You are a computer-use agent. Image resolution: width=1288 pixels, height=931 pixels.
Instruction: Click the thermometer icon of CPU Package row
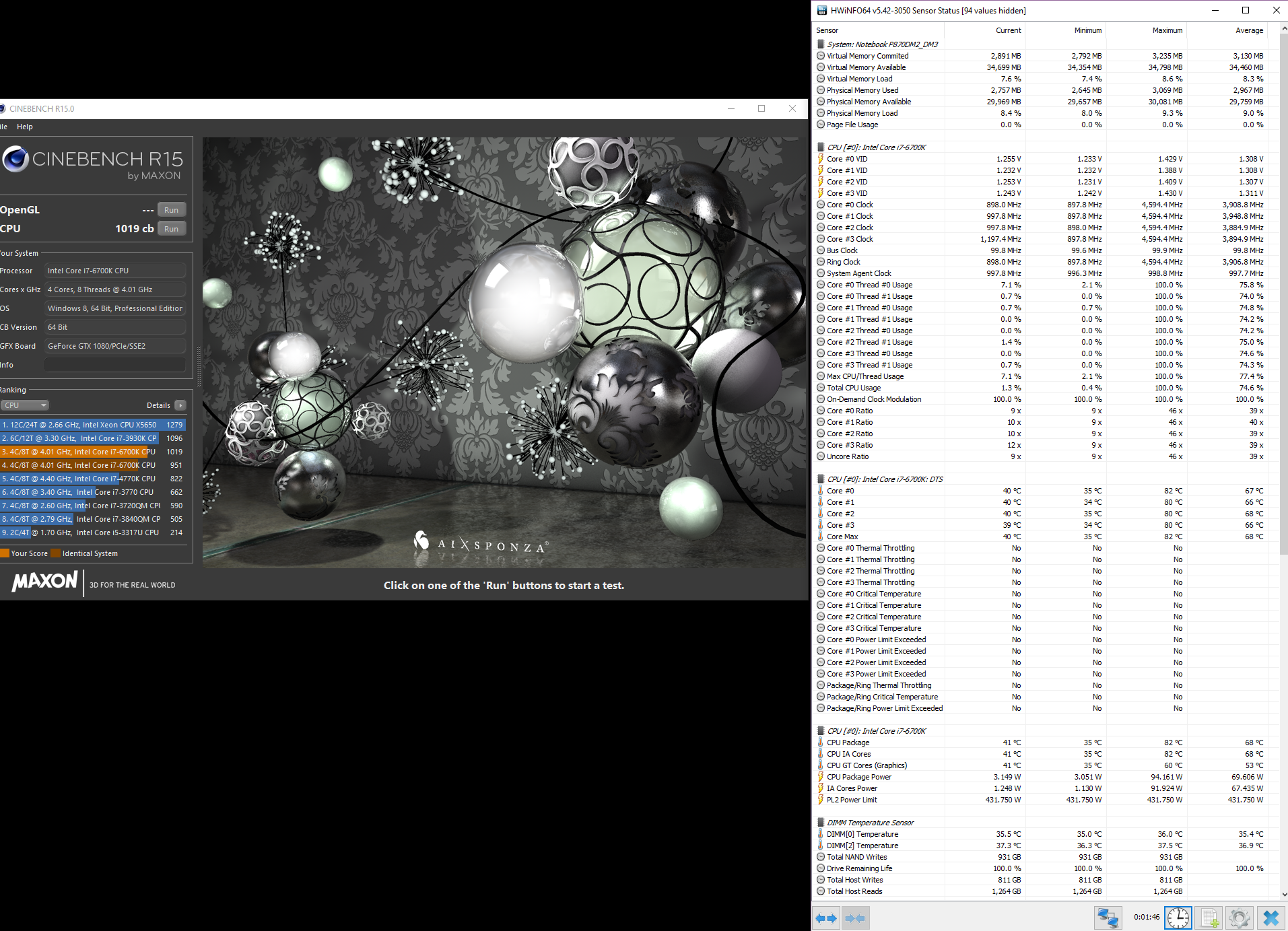[821, 743]
